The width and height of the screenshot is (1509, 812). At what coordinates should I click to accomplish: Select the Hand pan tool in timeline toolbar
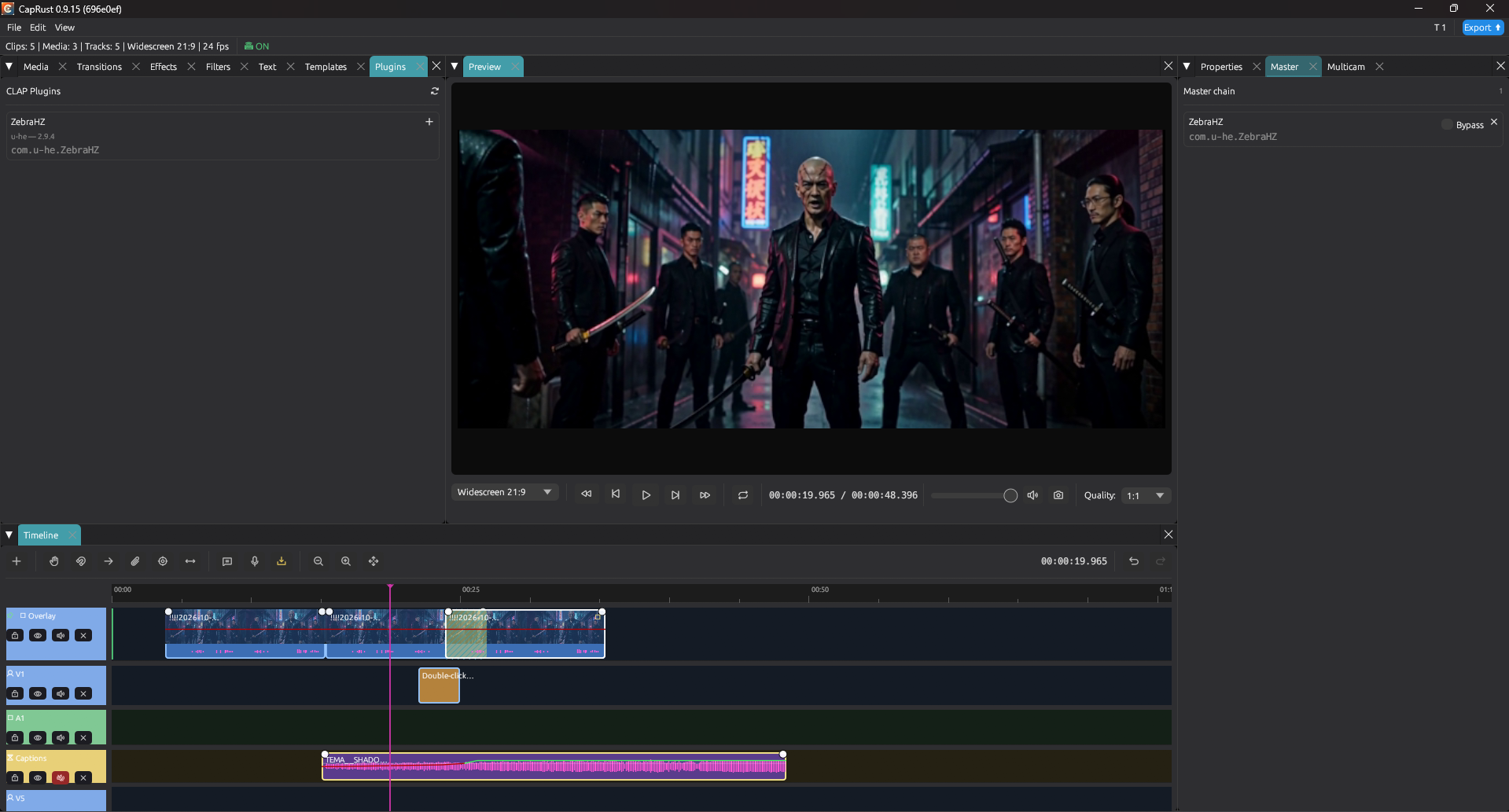point(54,561)
